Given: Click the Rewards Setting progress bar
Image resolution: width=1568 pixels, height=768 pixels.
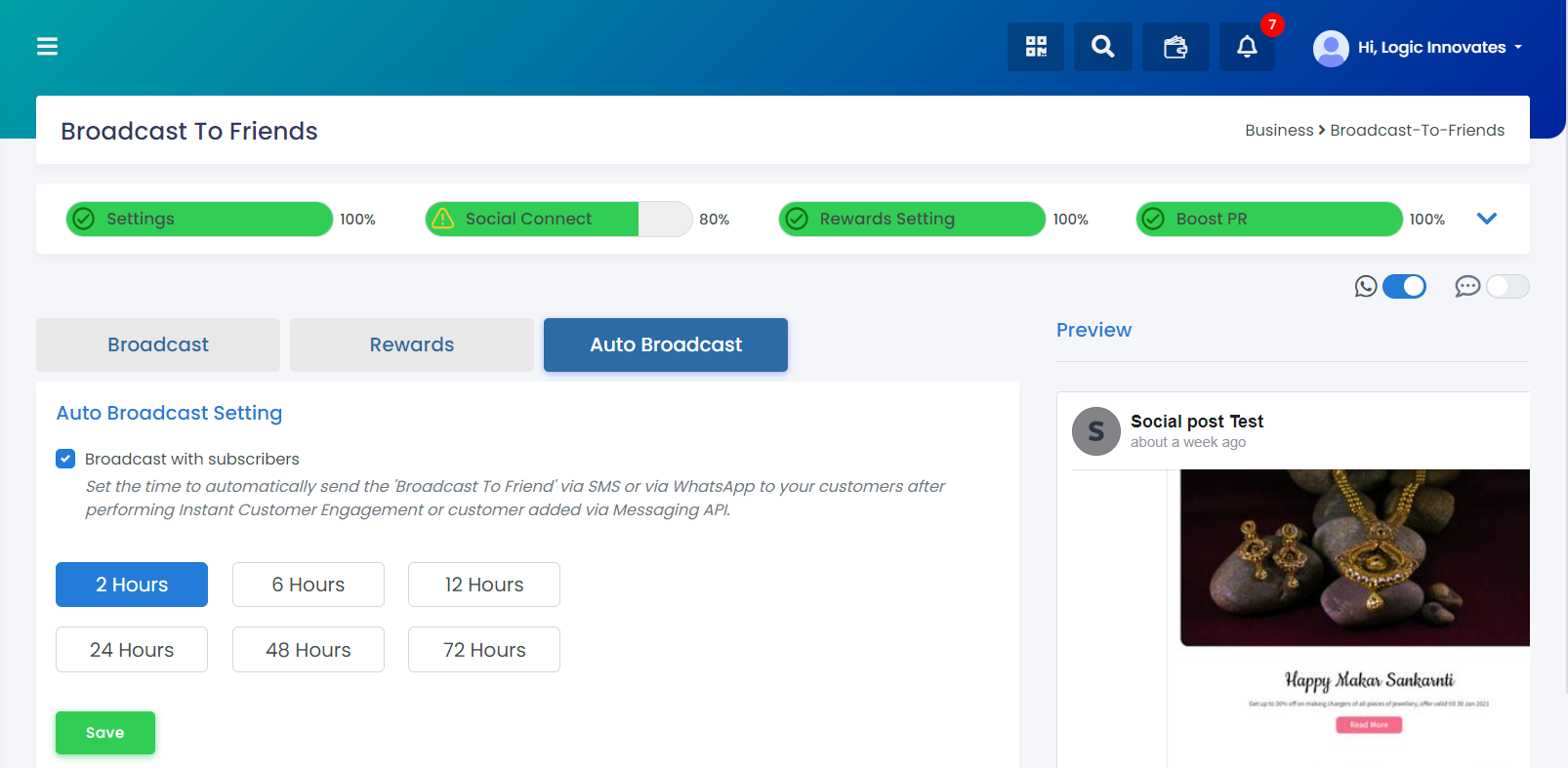Looking at the screenshot, I should [912, 219].
